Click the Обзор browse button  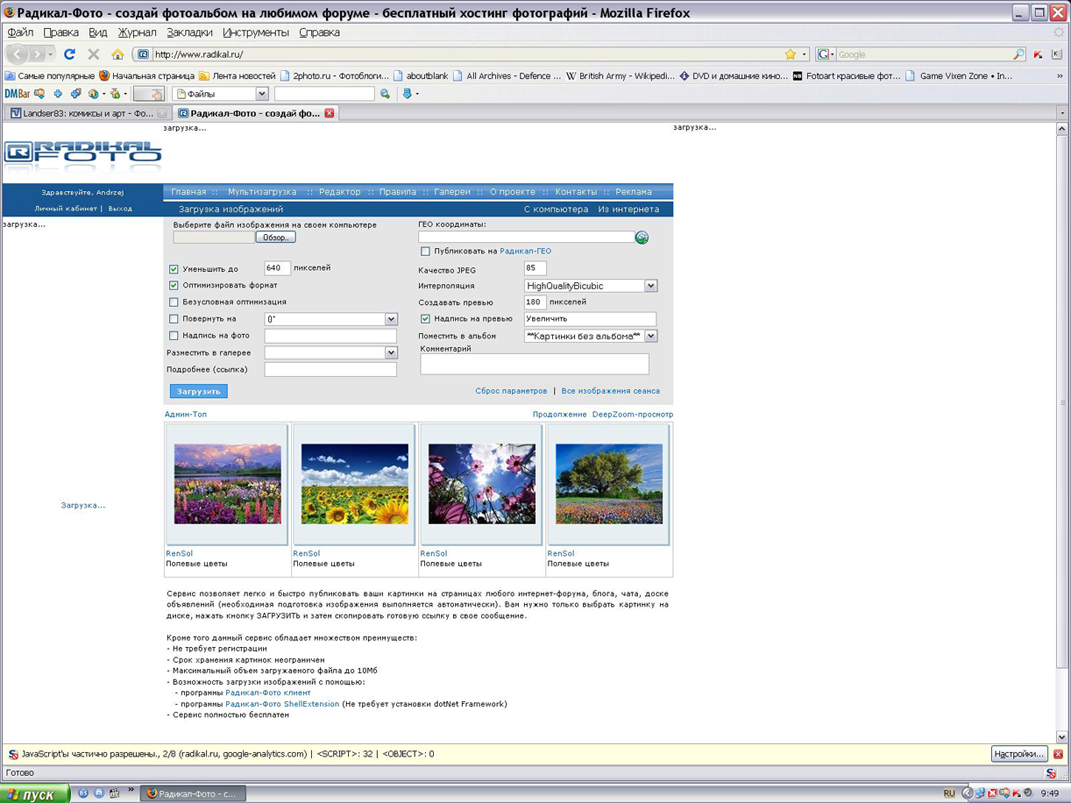tap(275, 237)
